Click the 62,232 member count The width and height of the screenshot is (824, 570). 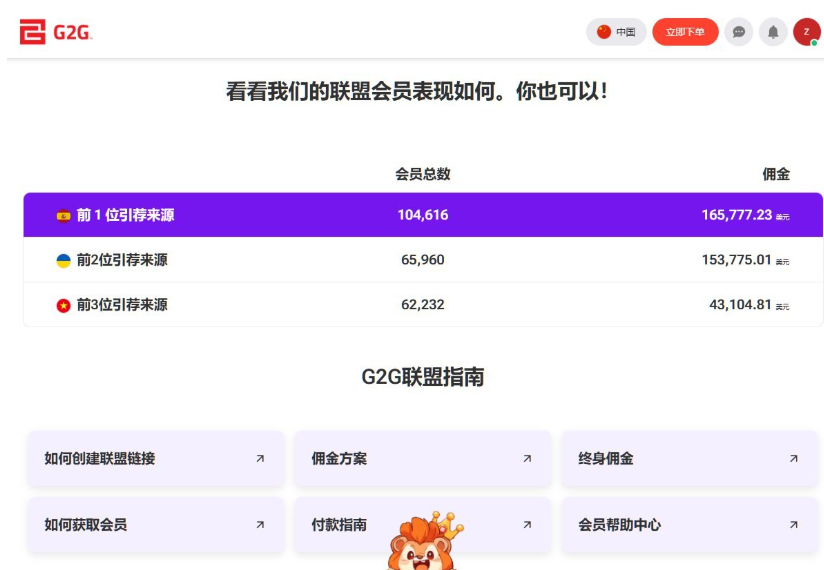pos(423,305)
